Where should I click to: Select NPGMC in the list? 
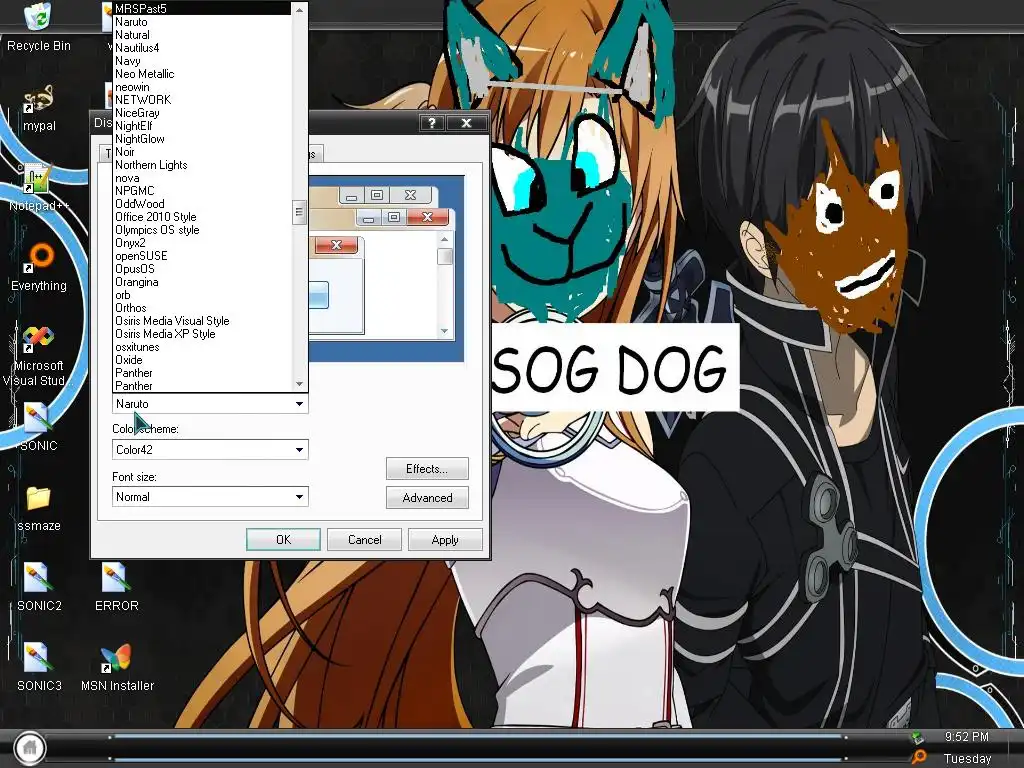click(202, 191)
